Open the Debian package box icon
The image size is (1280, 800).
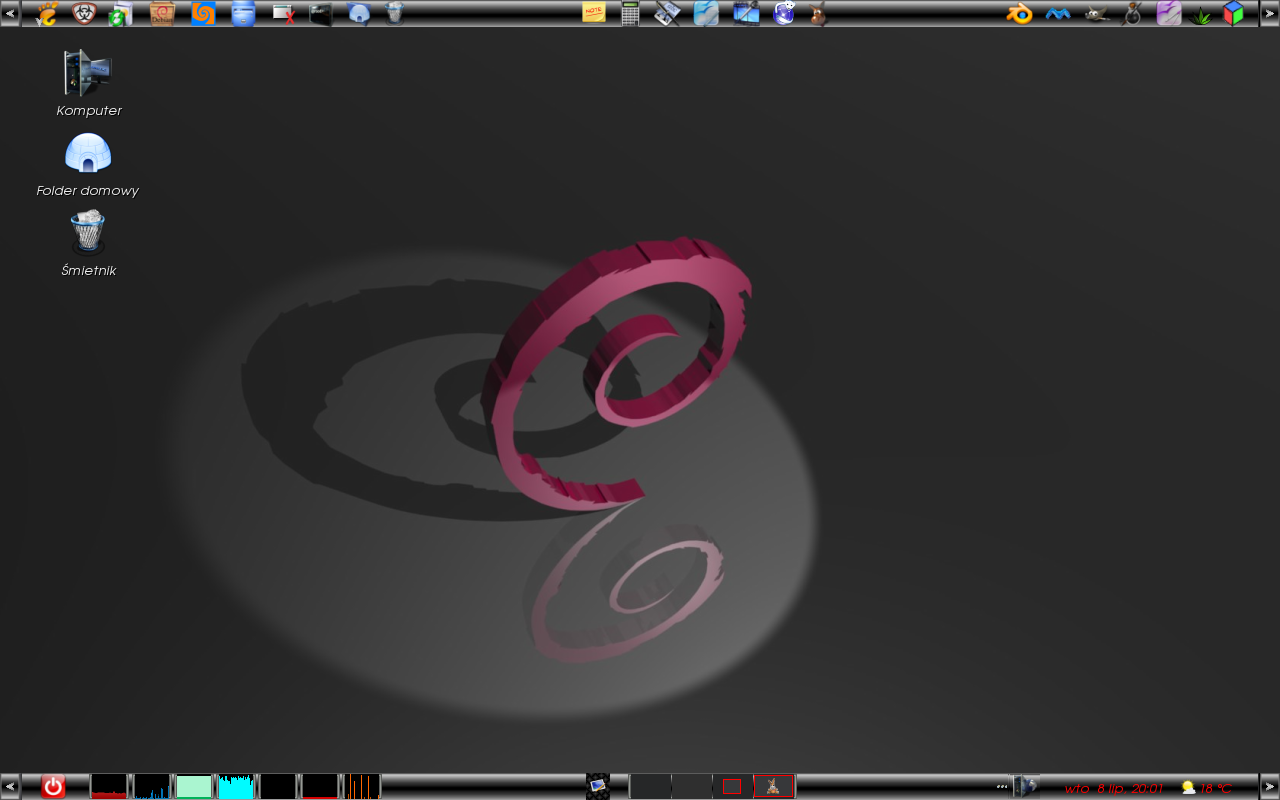tap(162, 13)
